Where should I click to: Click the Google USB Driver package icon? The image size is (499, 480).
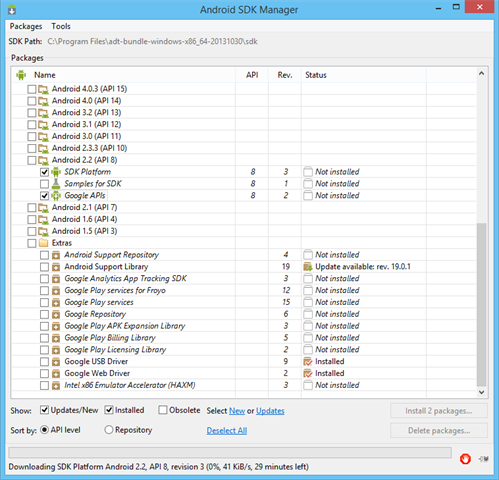[56, 362]
